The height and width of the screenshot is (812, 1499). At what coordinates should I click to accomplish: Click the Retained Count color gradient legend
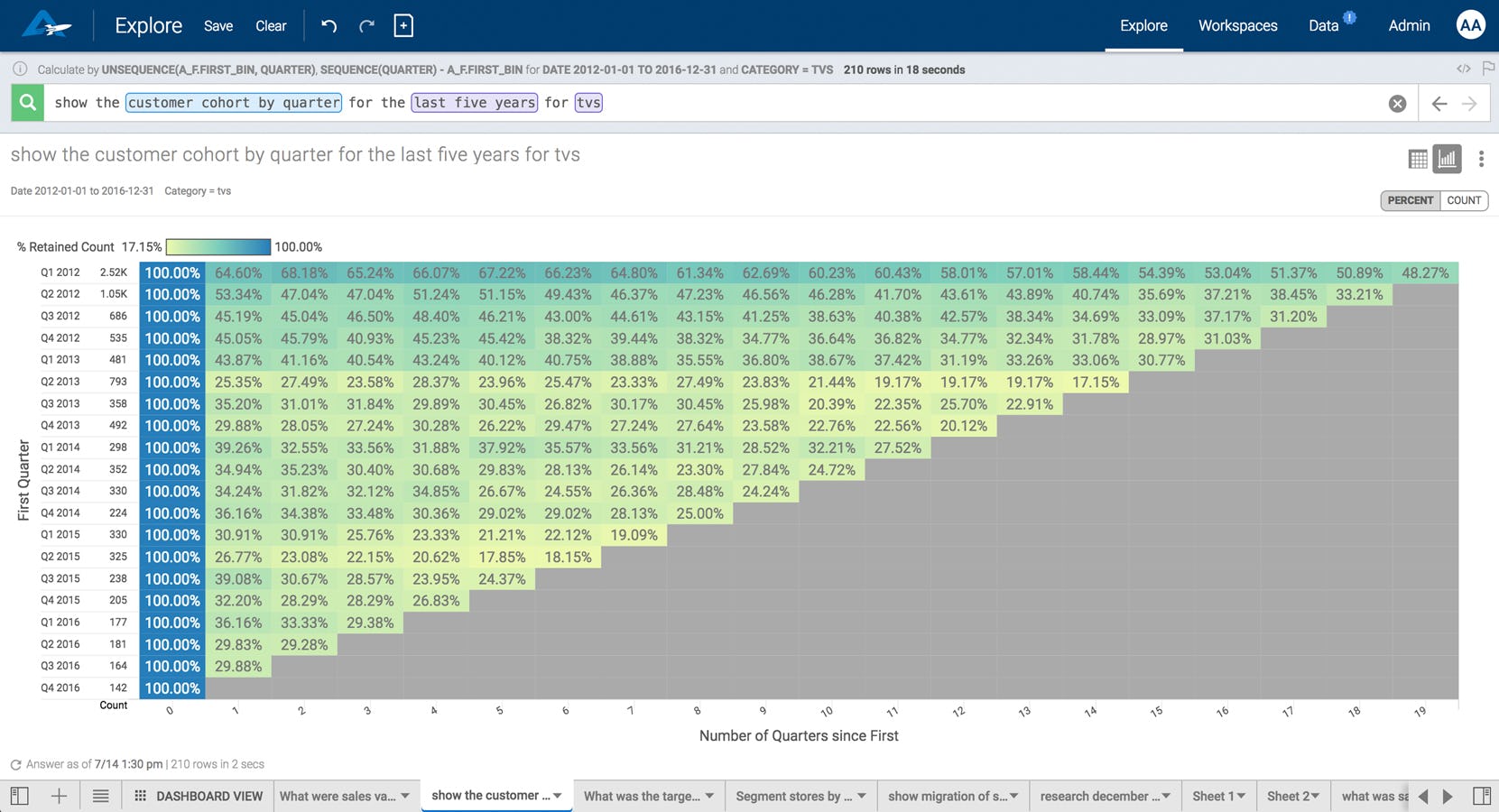click(x=218, y=246)
